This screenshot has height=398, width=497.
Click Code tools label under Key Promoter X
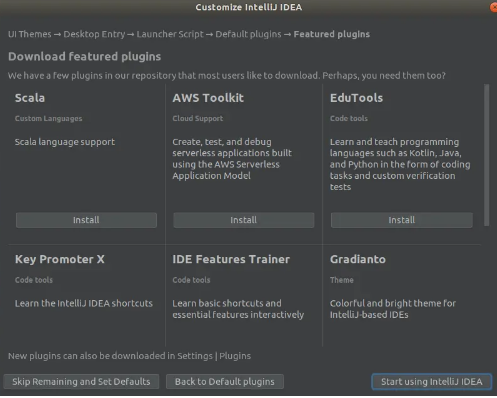tap(34, 280)
